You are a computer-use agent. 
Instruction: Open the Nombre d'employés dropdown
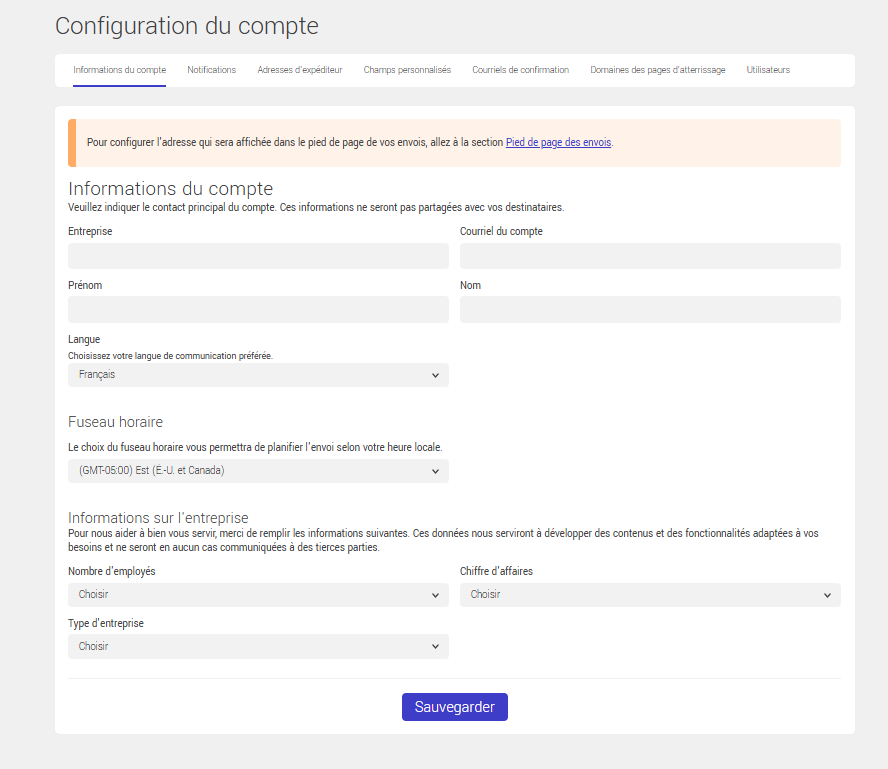point(257,594)
